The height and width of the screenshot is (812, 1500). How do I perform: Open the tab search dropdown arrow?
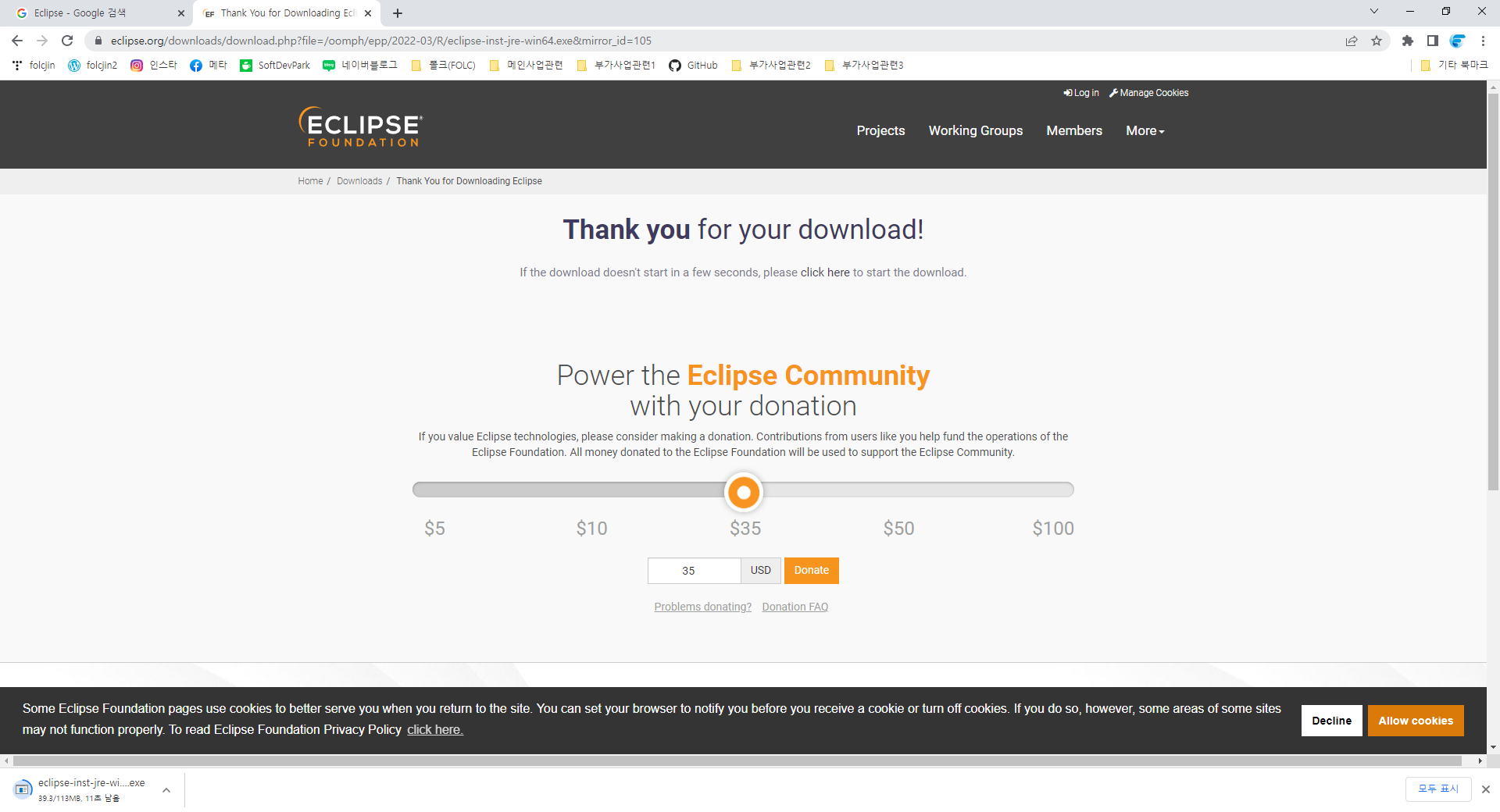click(1374, 12)
